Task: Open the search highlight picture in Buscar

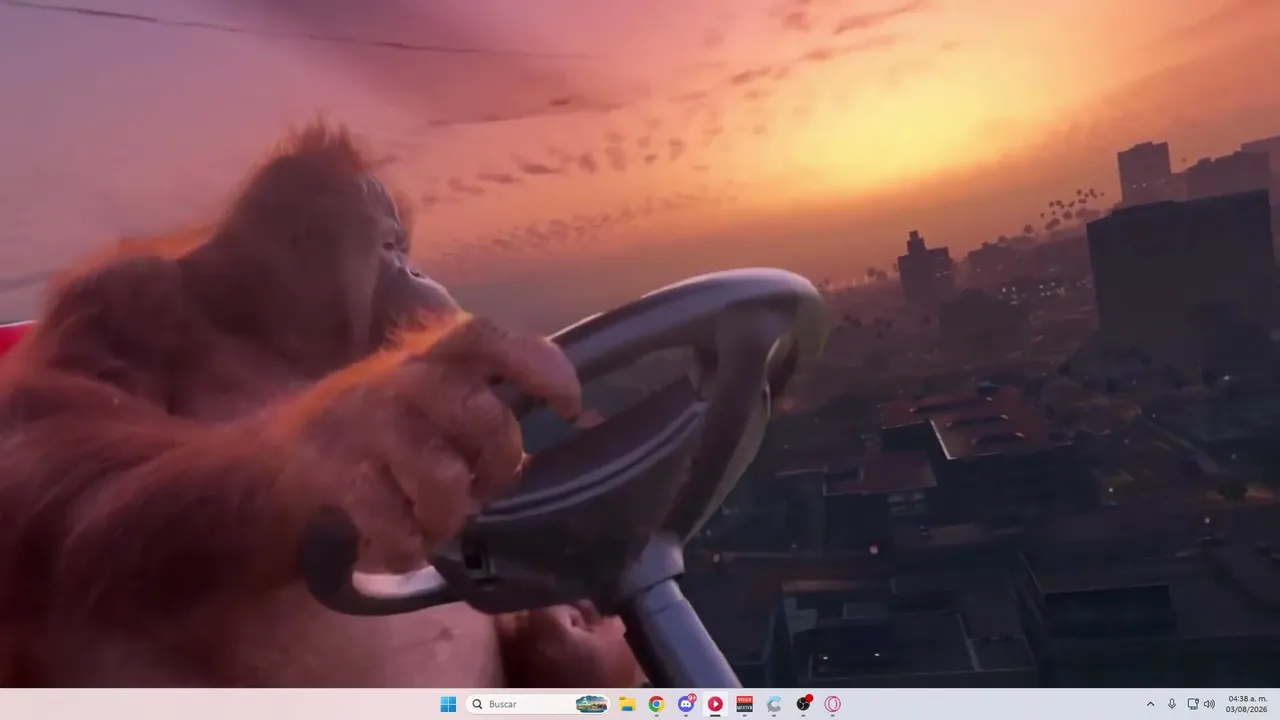Action: (592, 704)
